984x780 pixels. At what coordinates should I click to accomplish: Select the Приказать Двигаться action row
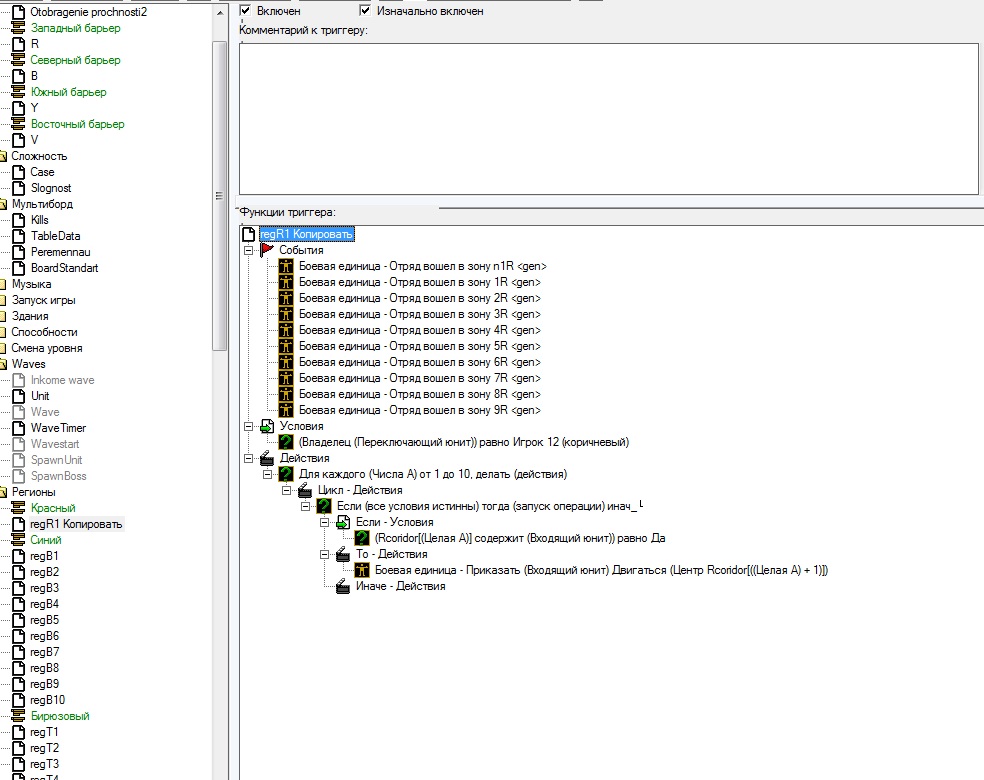(601, 570)
